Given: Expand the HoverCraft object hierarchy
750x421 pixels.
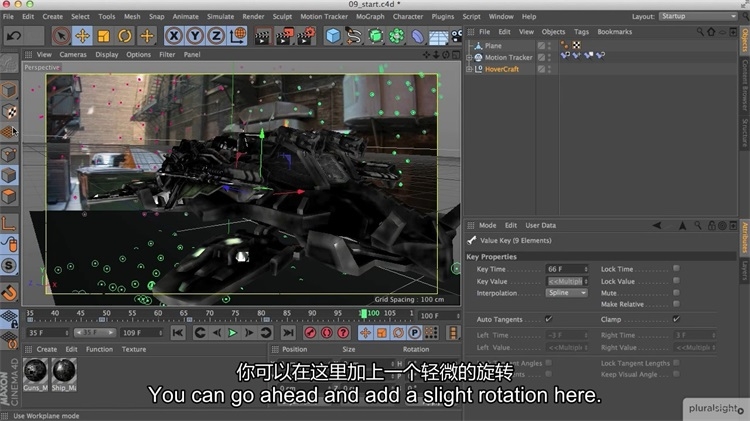Looking at the screenshot, I should [469, 69].
